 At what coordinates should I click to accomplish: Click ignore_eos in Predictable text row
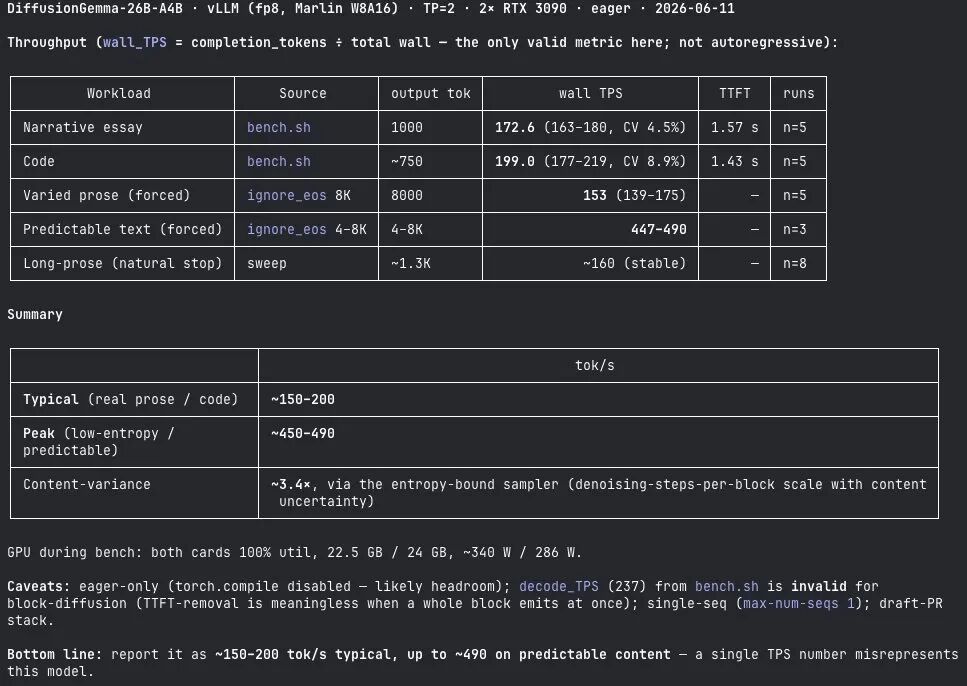point(287,229)
